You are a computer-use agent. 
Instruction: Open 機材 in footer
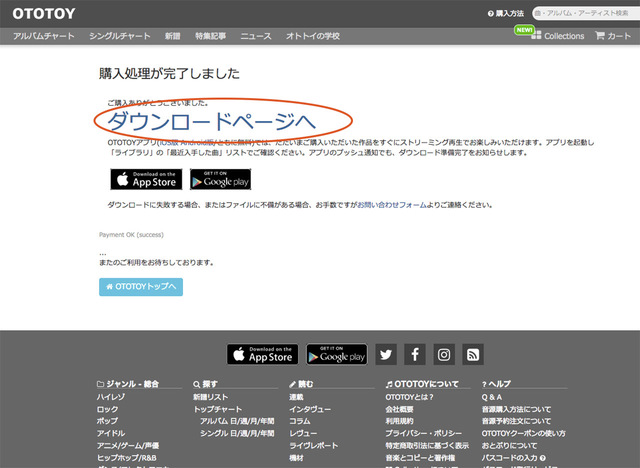tap(296, 458)
